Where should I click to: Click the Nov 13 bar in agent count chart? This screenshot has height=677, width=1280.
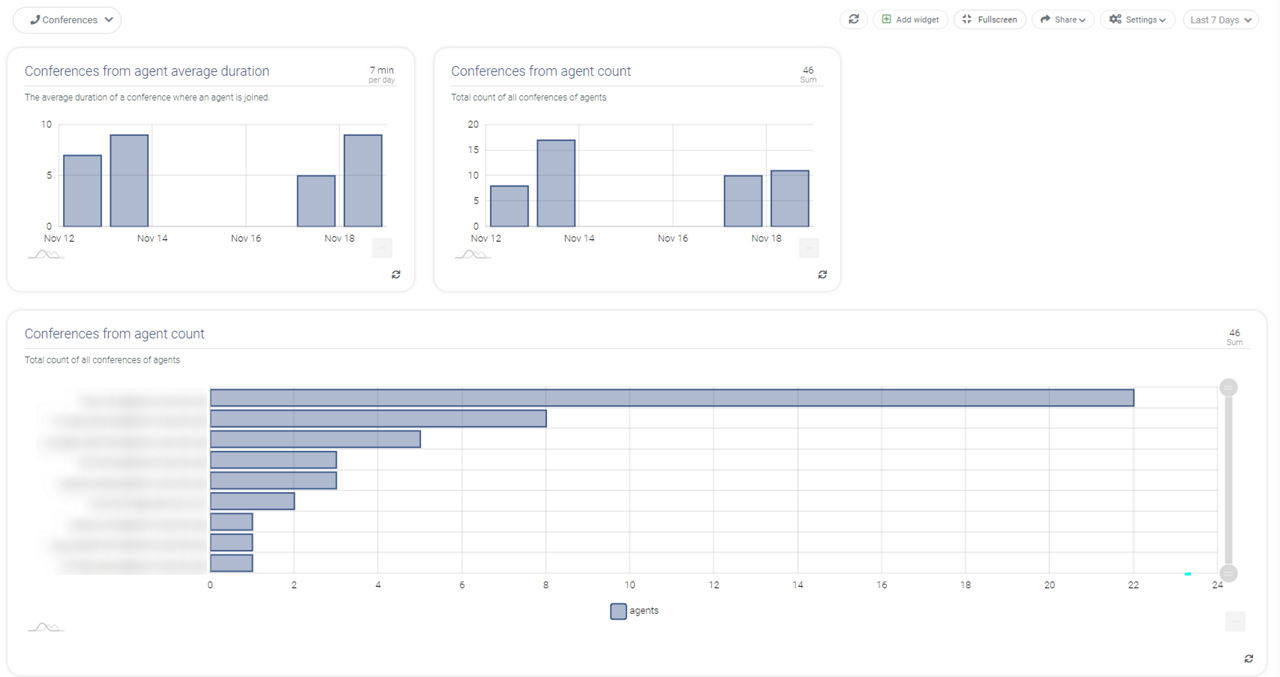point(556,183)
